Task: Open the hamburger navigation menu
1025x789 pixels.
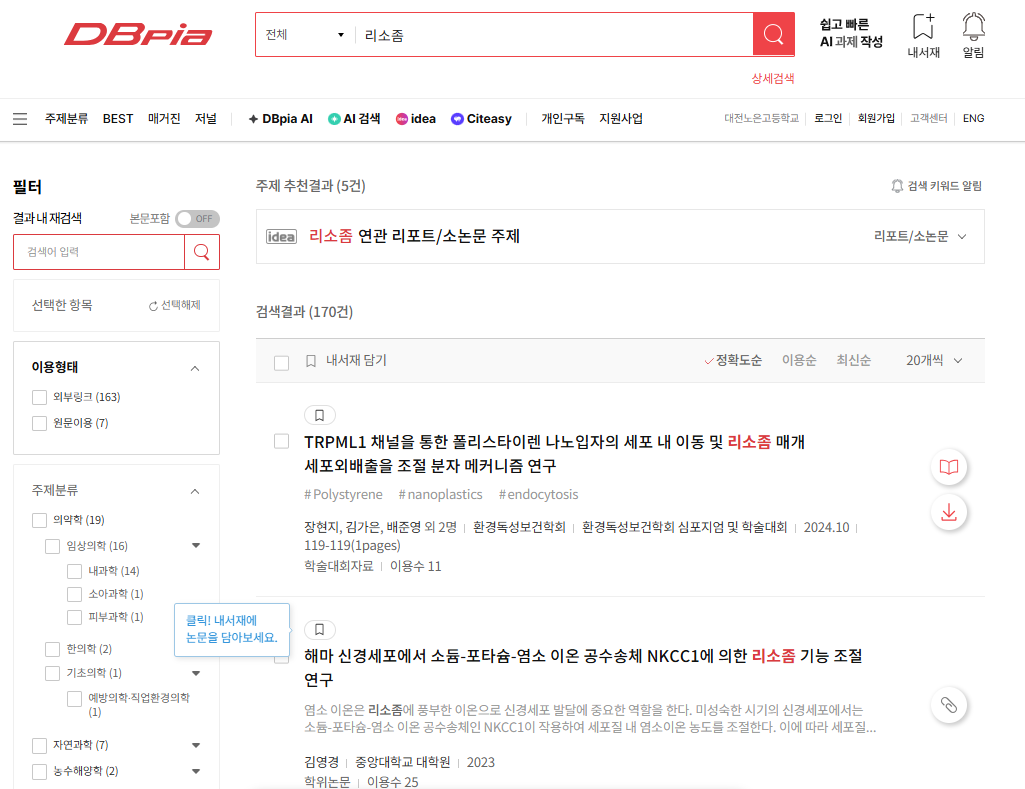Action: 19,118
